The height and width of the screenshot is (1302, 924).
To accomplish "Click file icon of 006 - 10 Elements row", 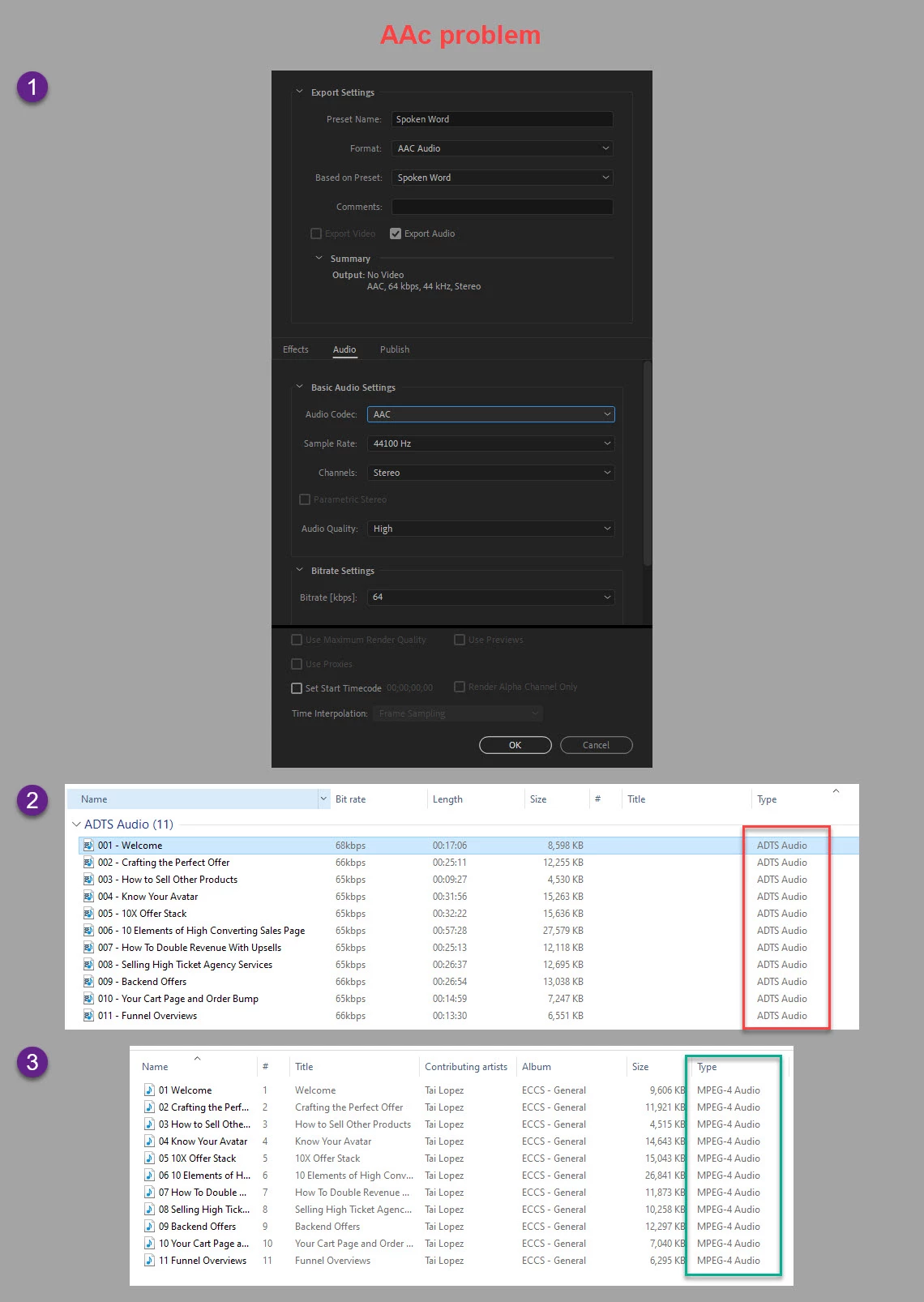I will point(88,931).
